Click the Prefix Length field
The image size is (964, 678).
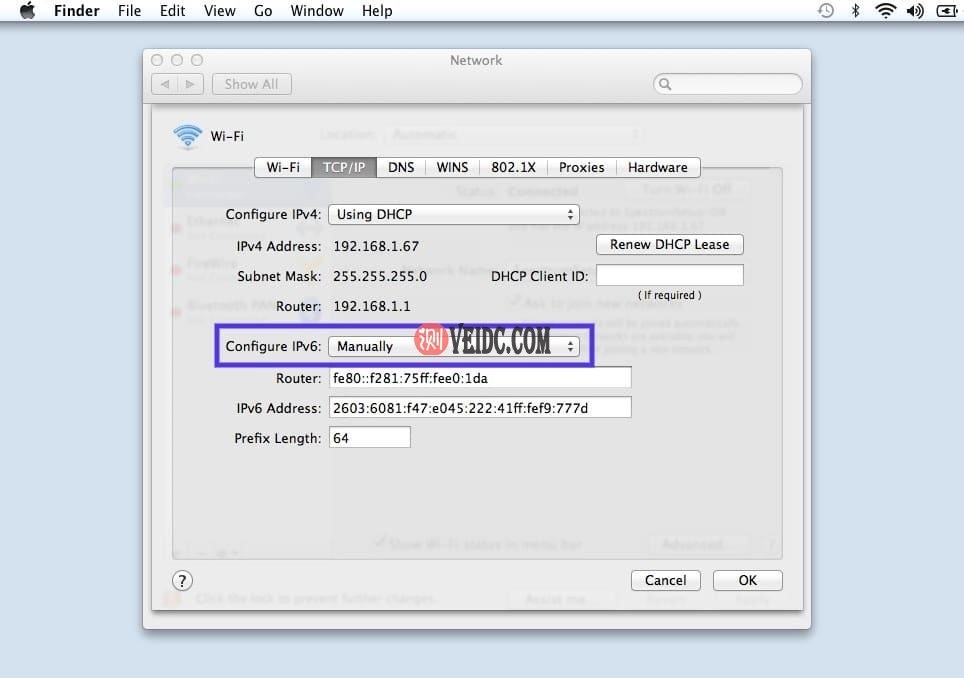pos(369,438)
